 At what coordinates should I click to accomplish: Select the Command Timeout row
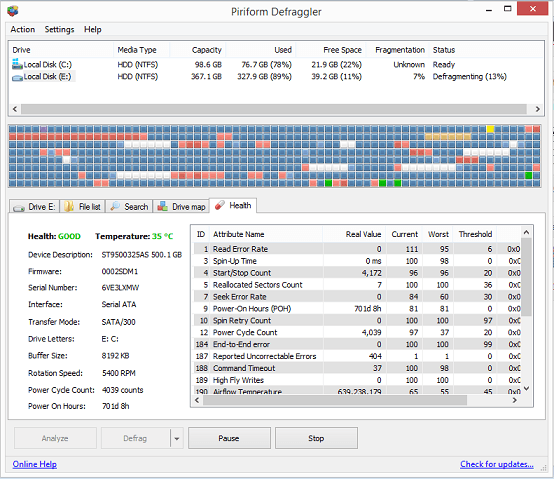(x=357, y=368)
